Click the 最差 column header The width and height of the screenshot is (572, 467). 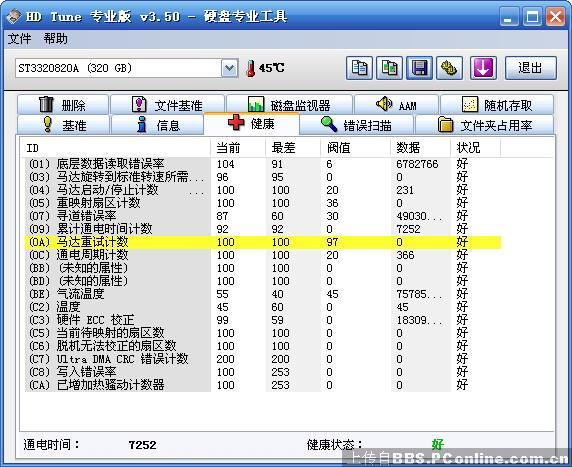point(293,148)
